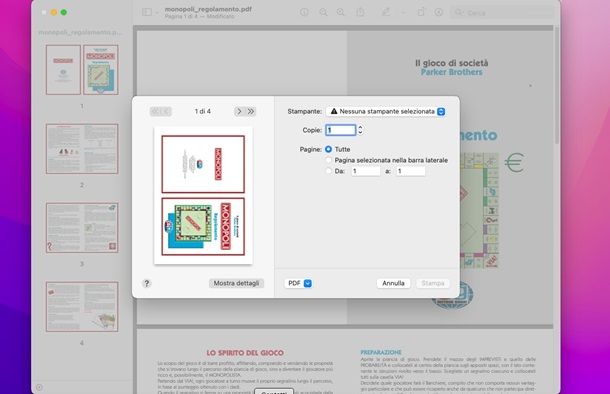Click the PREPARAZIONE heading in document
Screen dimensions: 610x394
(x=381, y=352)
